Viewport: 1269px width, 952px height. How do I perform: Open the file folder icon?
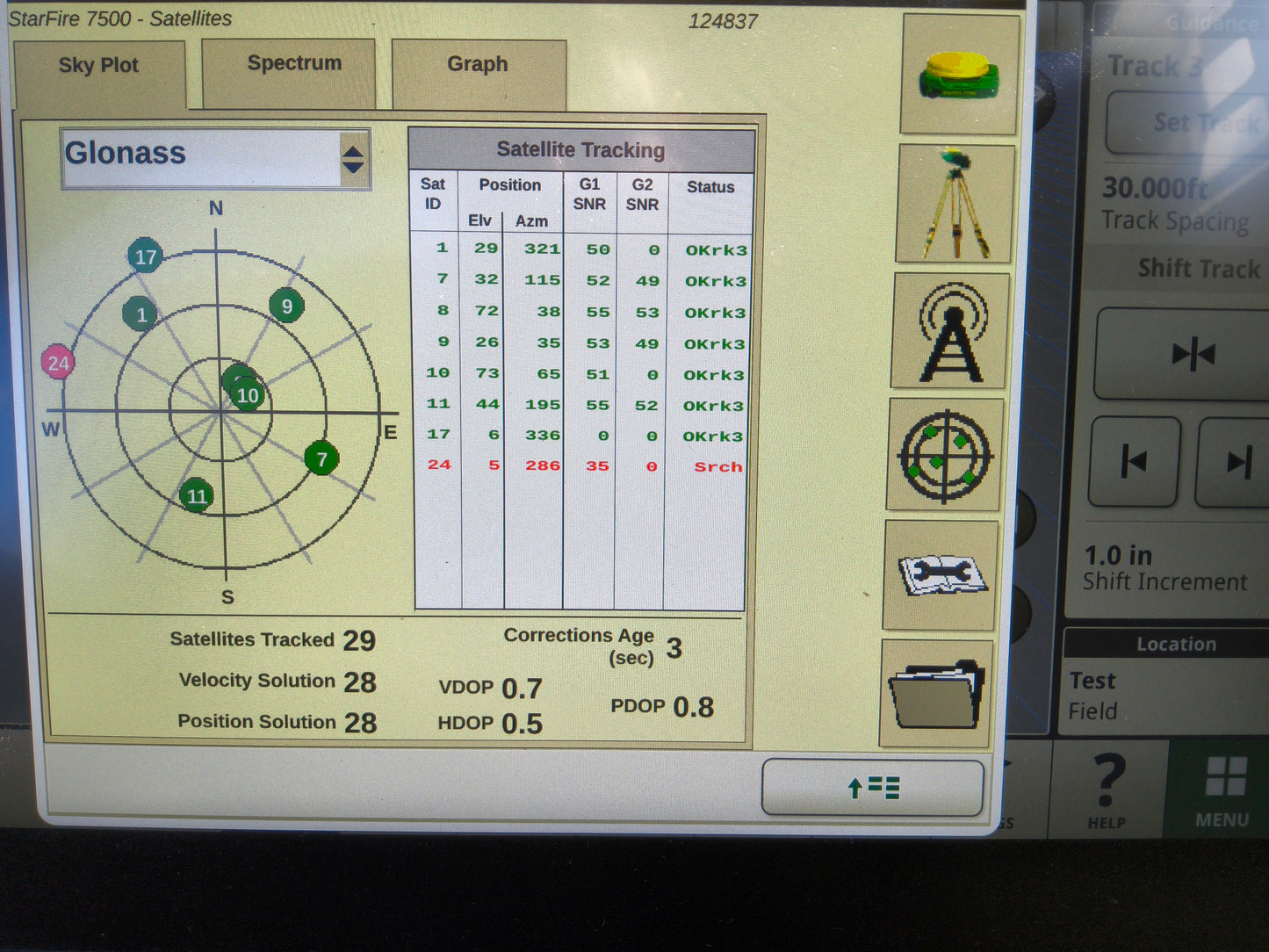tap(936, 694)
